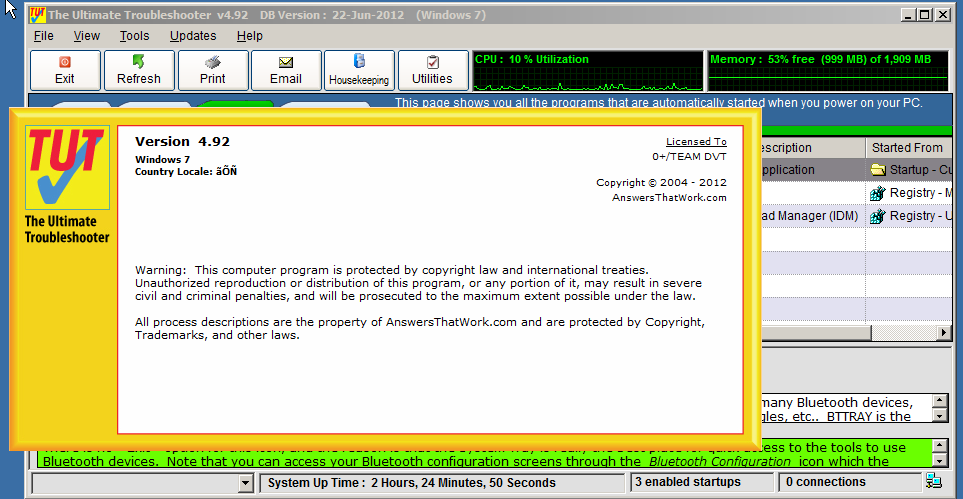Open the Updates menu
Screen dimensions: 963x499
pyautogui.click(x=193, y=36)
